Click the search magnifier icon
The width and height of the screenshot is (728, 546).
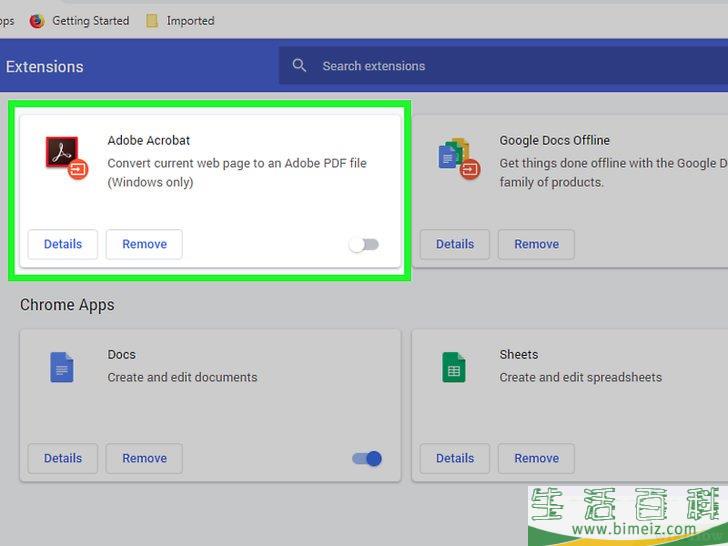(299, 65)
